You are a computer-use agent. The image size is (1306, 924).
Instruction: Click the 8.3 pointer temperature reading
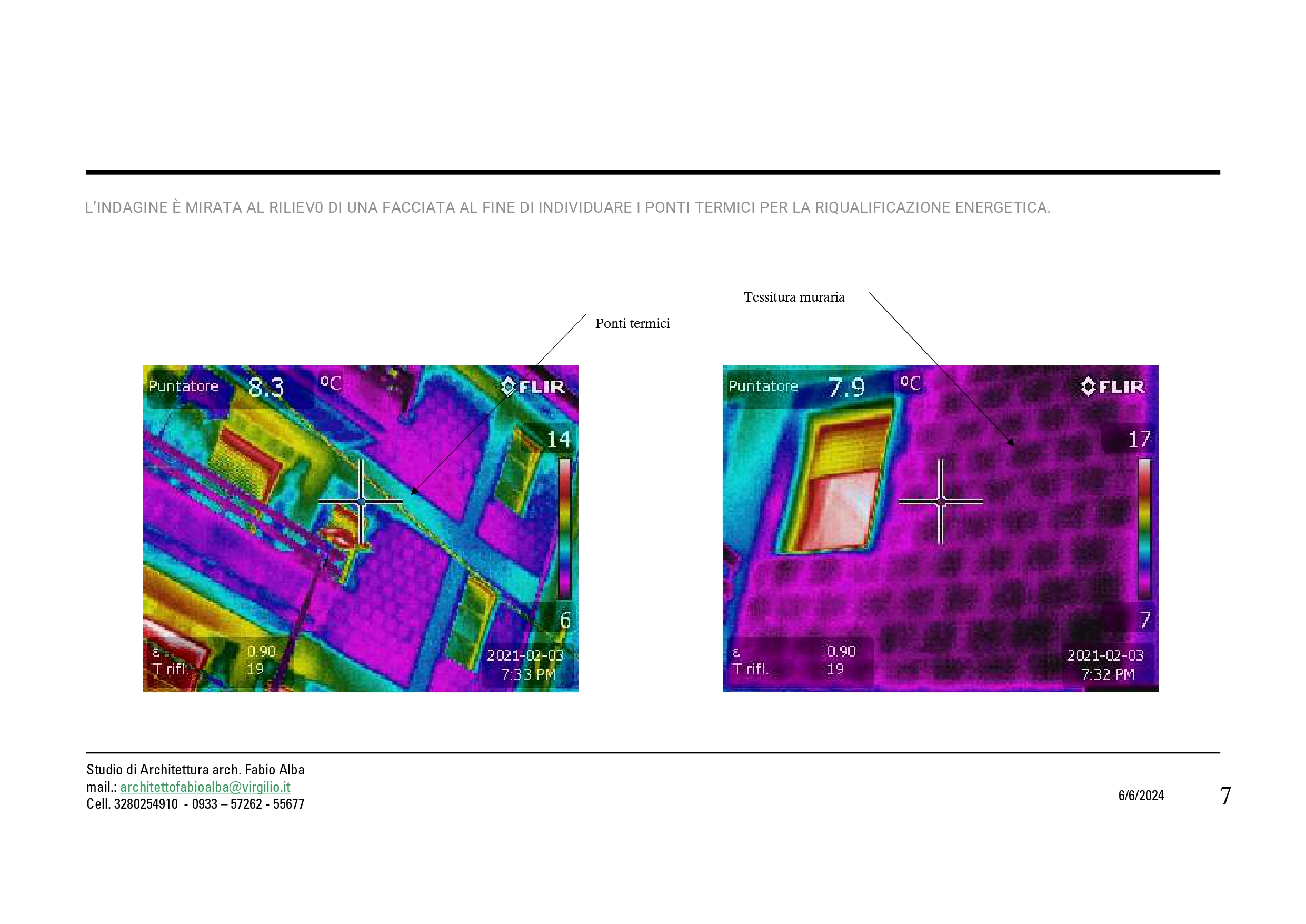pos(266,388)
